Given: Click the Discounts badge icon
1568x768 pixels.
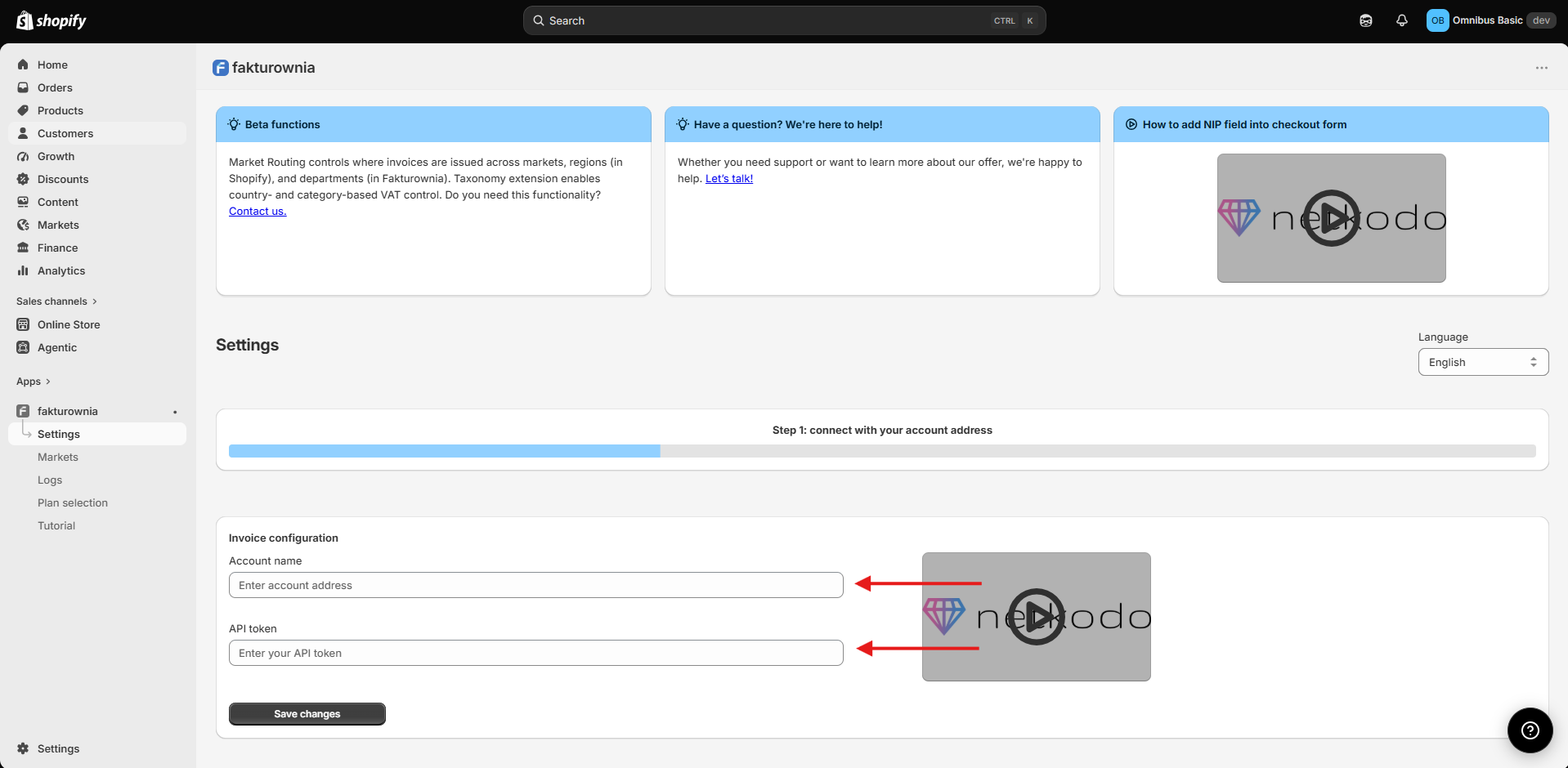Looking at the screenshot, I should 23,179.
